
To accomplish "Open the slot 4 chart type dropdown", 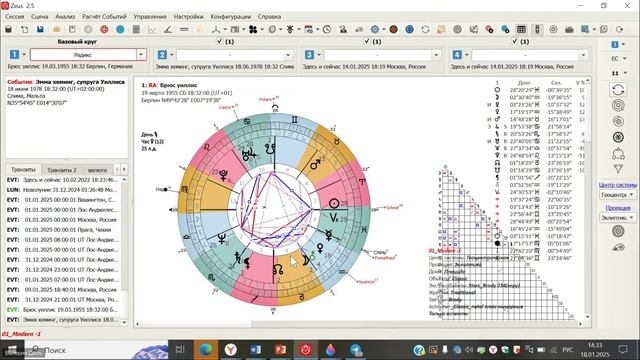I will point(583,55).
